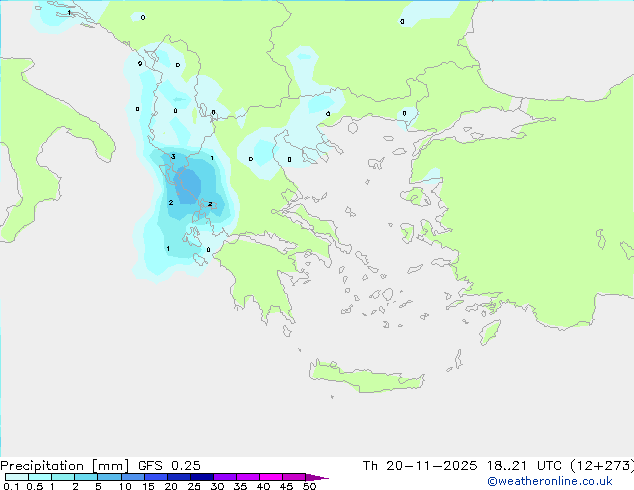Click the 2–5 mm legend color swatch

[x=86, y=477]
